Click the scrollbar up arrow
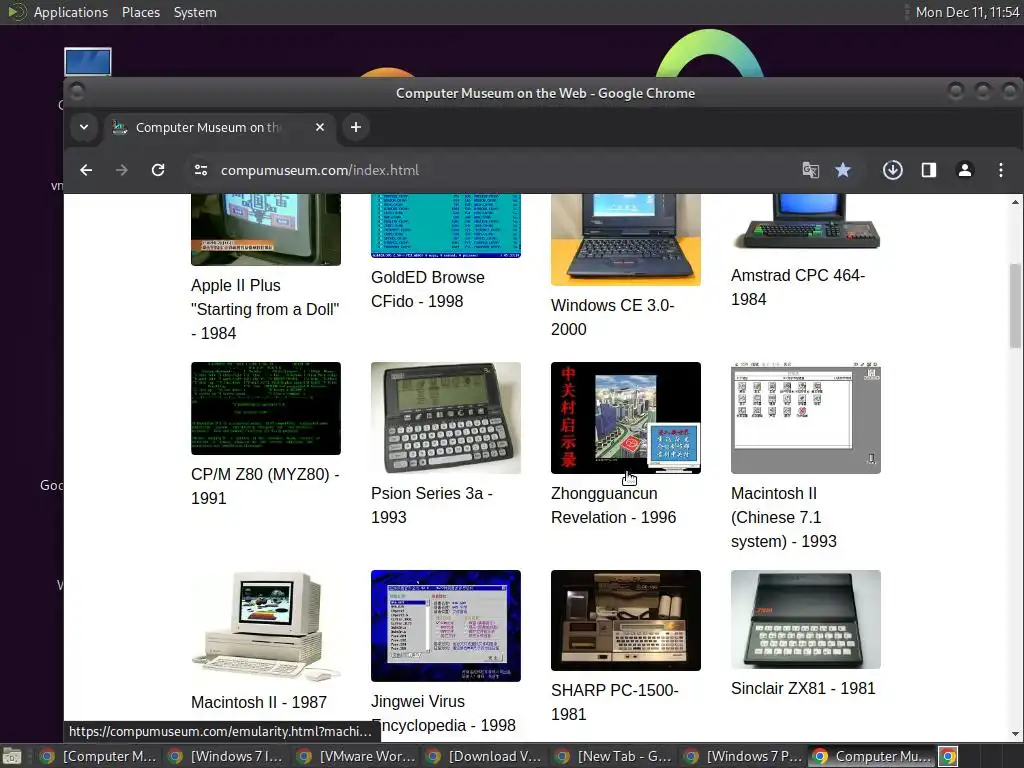 [1015, 202]
